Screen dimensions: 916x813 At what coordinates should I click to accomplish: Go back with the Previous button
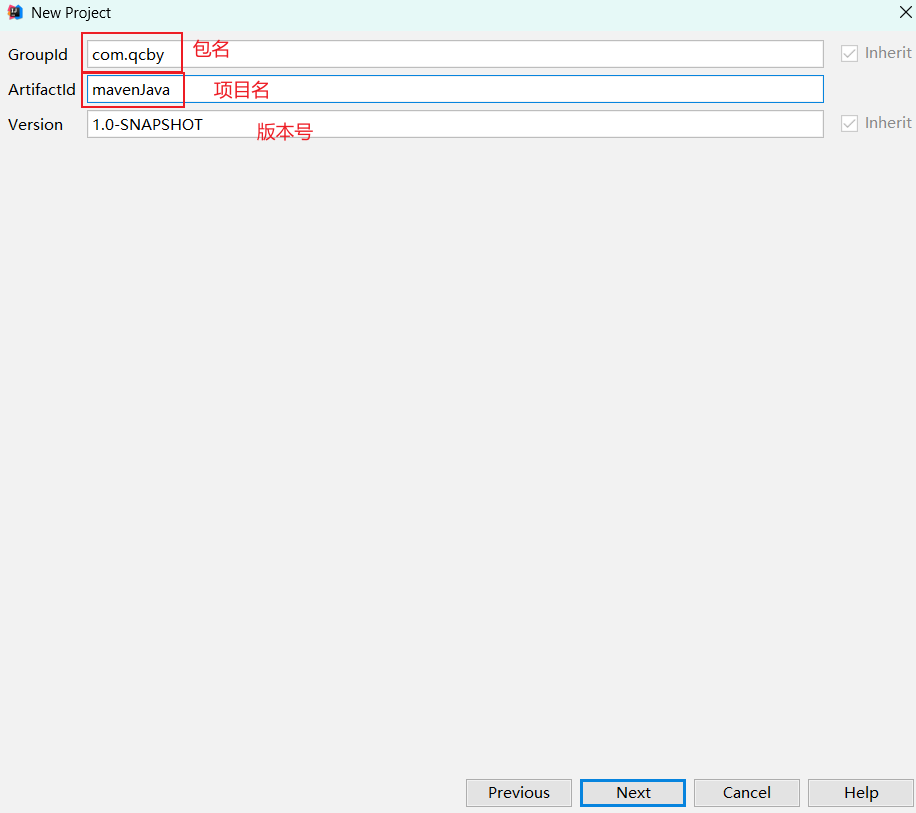pyautogui.click(x=519, y=793)
